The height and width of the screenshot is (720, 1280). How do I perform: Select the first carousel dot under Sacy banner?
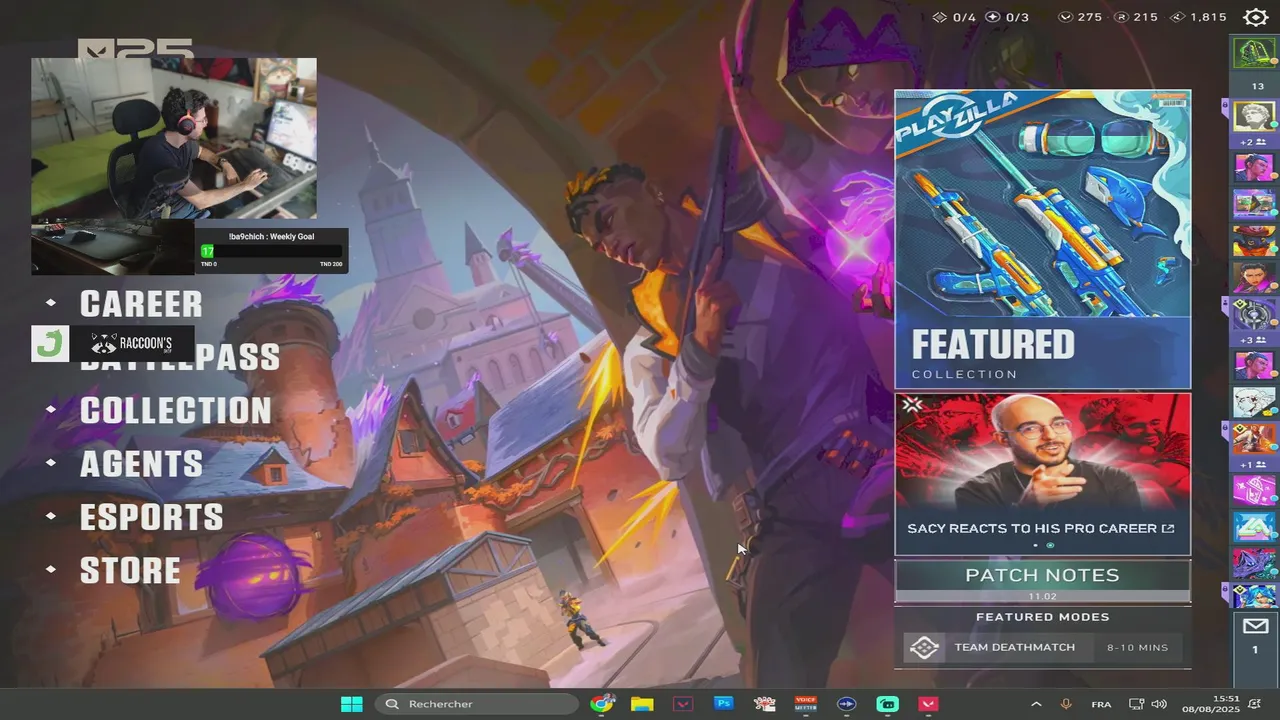(1035, 545)
